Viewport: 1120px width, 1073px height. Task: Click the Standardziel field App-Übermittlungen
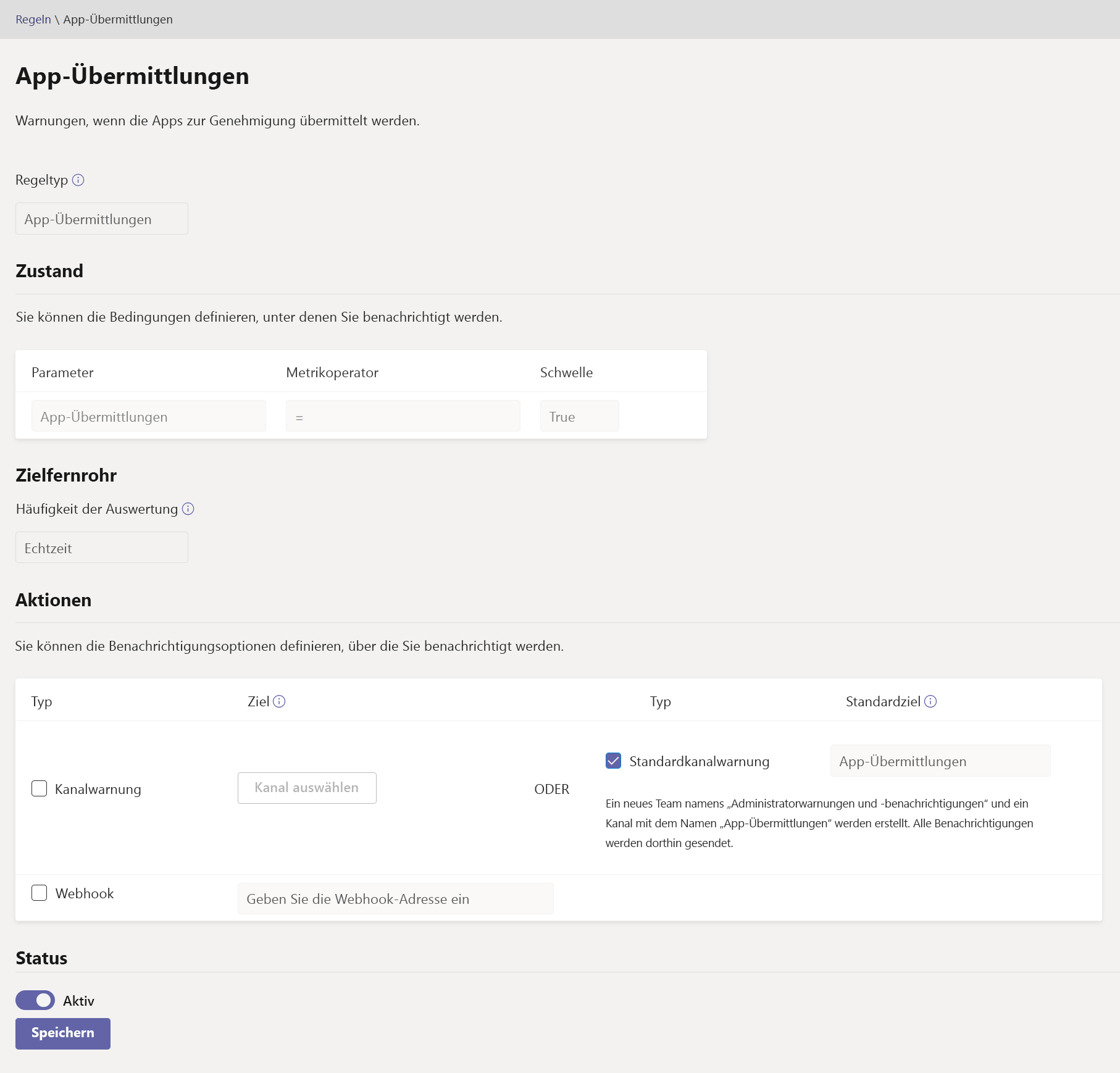(940, 761)
